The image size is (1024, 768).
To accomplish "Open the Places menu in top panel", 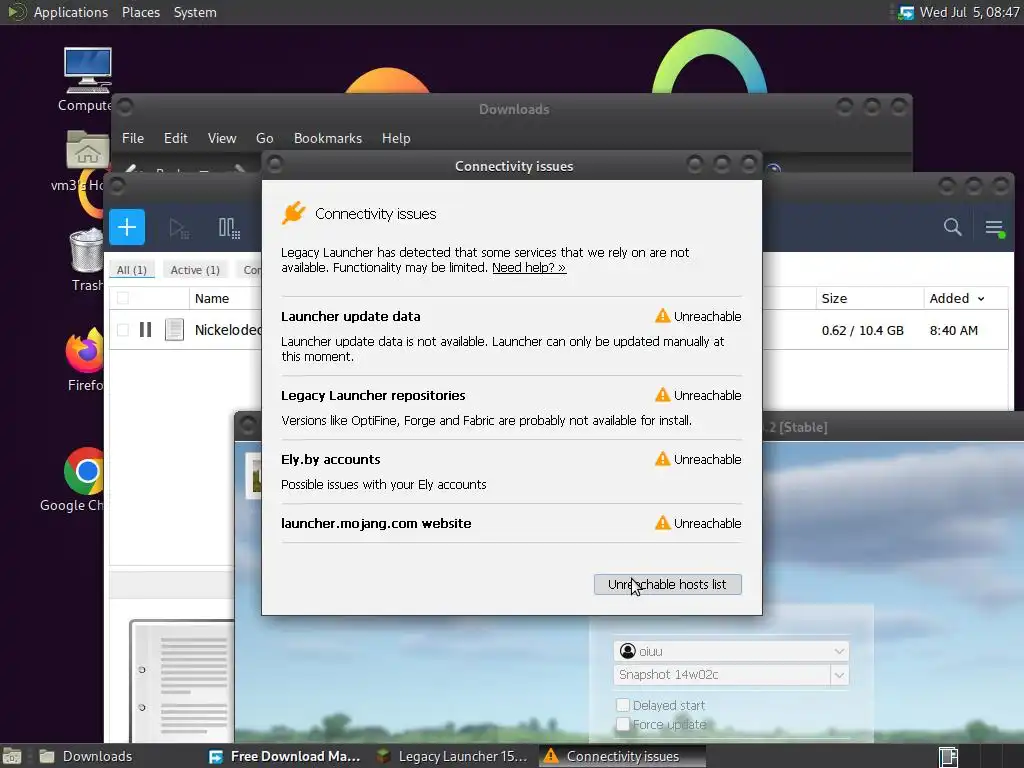I will coord(141,12).
